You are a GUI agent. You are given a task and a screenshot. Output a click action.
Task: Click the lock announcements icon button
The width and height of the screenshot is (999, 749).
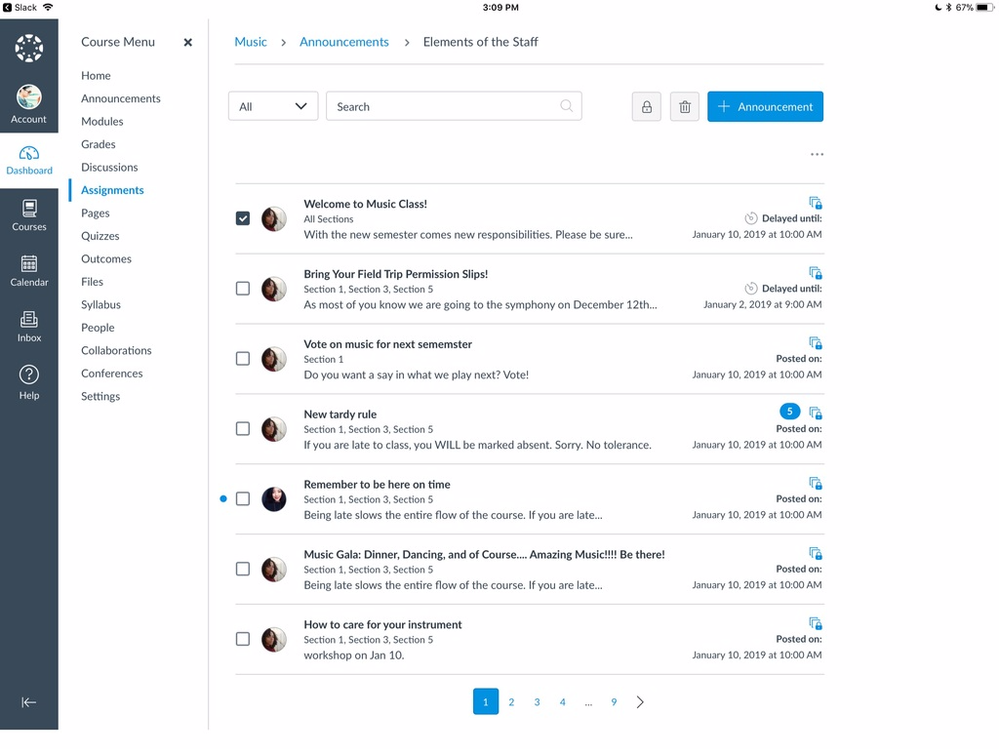pos(646,107)
